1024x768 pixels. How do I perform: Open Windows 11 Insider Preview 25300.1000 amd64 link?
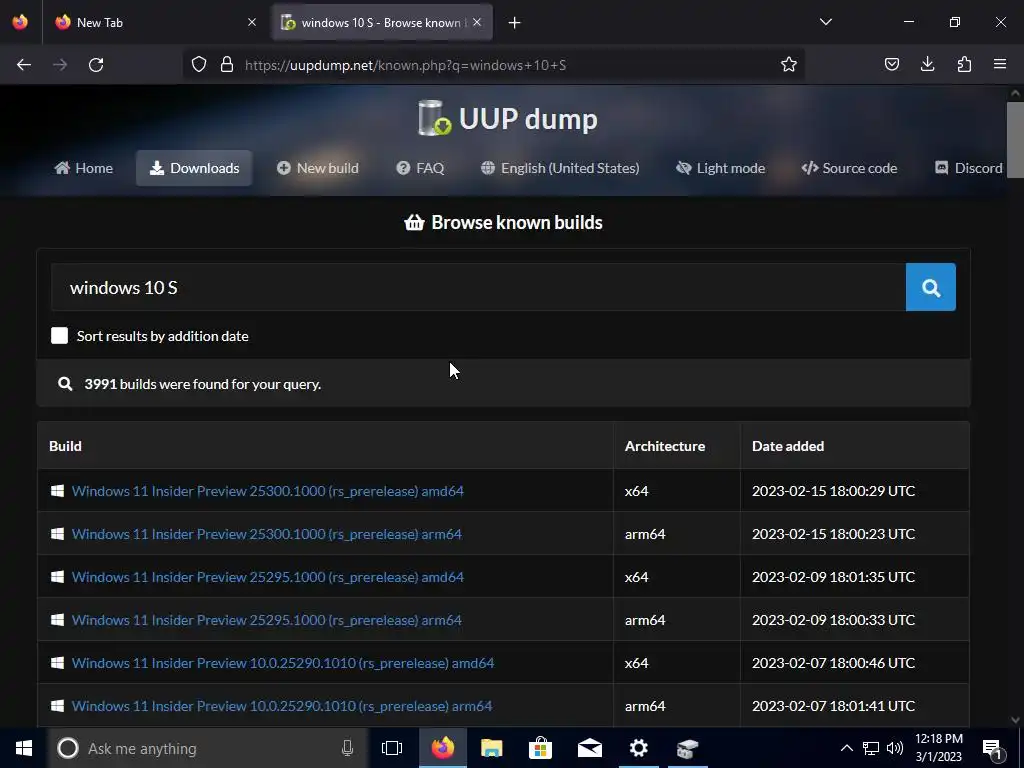(268, 490)
